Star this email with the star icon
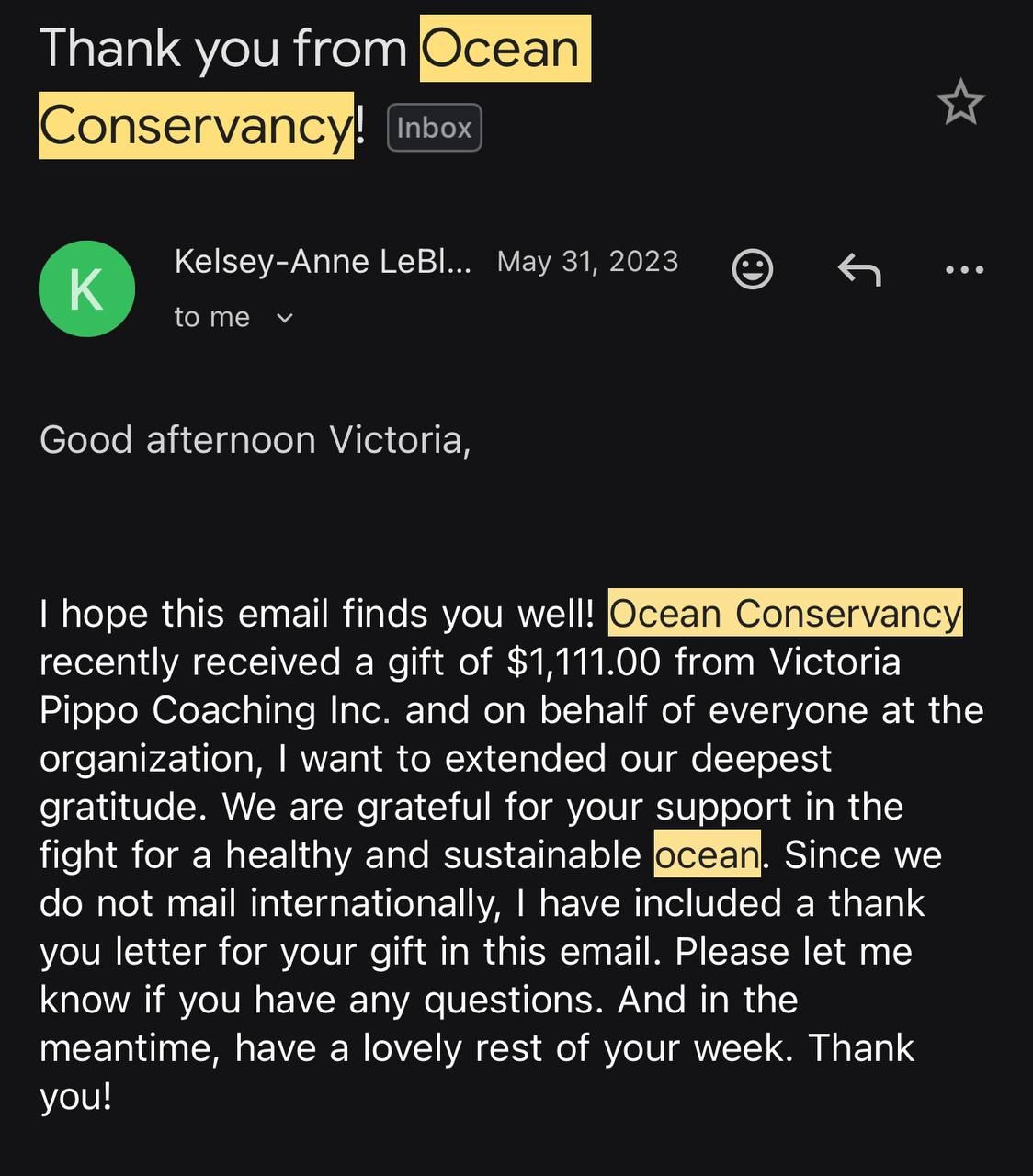The image size is (1033, 1176). pyautogui.click(x=960, y=102)
